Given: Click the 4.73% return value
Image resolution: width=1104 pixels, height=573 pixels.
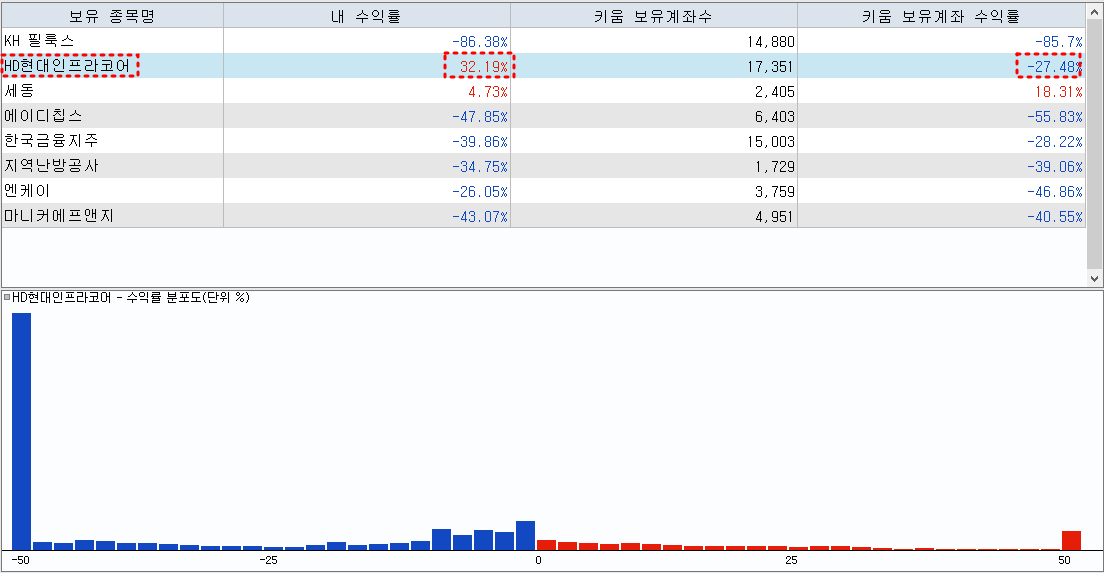Looking at the screenshot, I should point(487,92).
